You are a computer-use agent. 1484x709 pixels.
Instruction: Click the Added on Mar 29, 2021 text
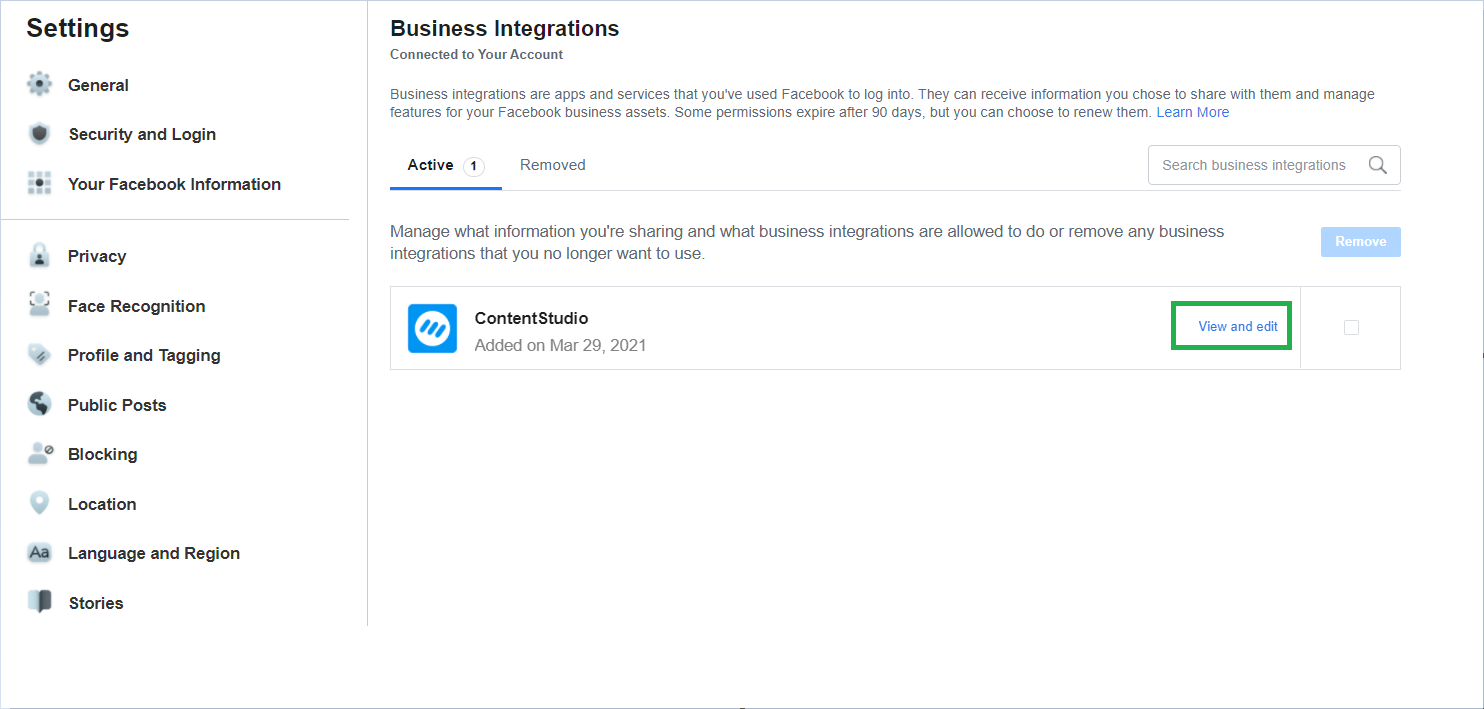[560, 345]
